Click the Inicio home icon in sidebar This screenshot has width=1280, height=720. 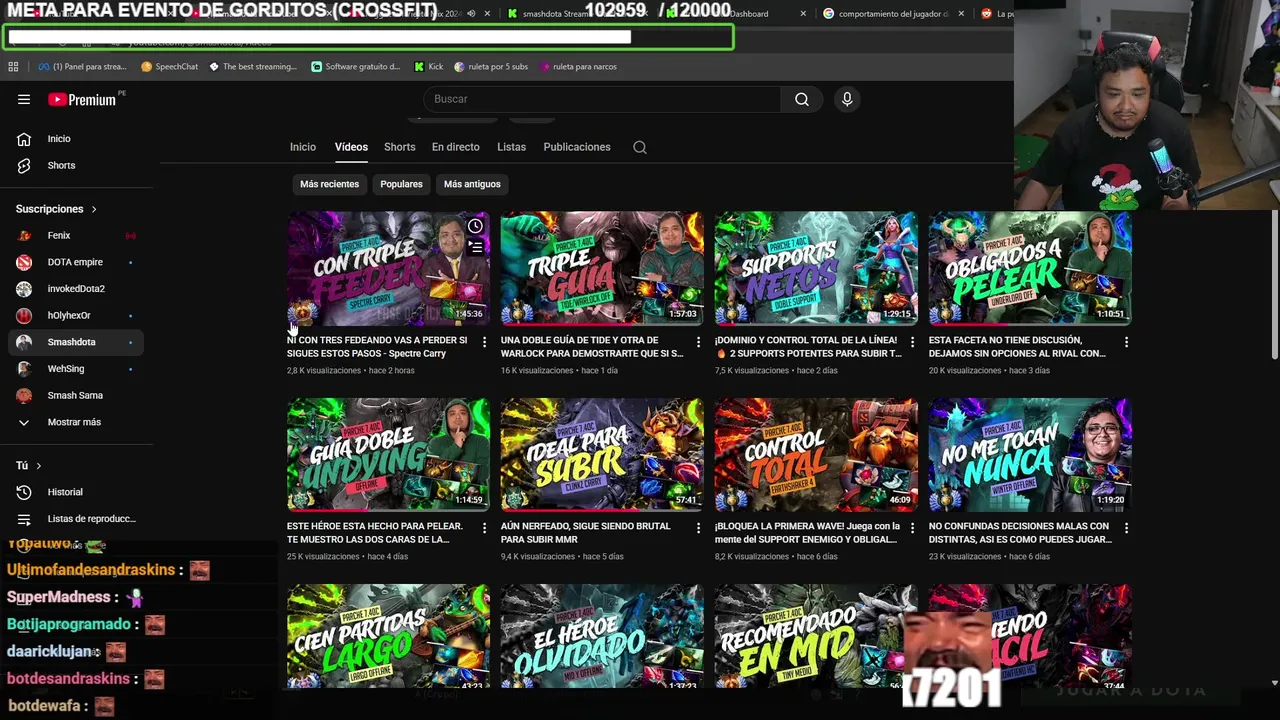[24, 139]
